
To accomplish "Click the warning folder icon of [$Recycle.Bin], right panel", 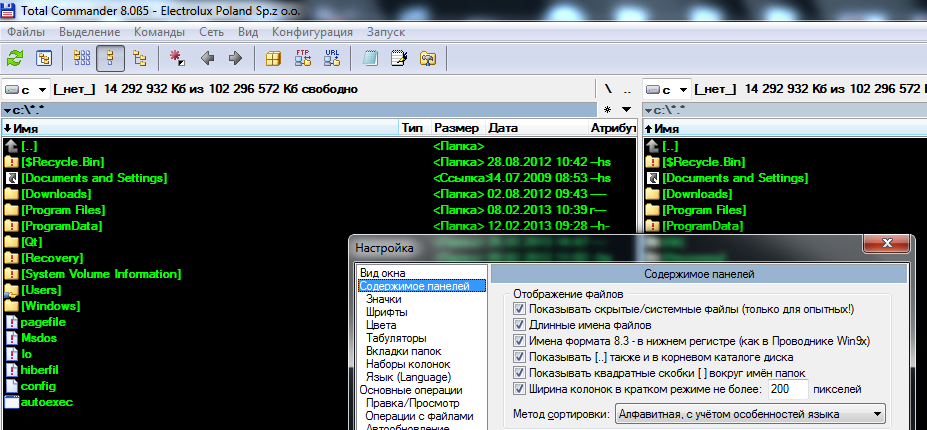I will [x=652, y=162].
